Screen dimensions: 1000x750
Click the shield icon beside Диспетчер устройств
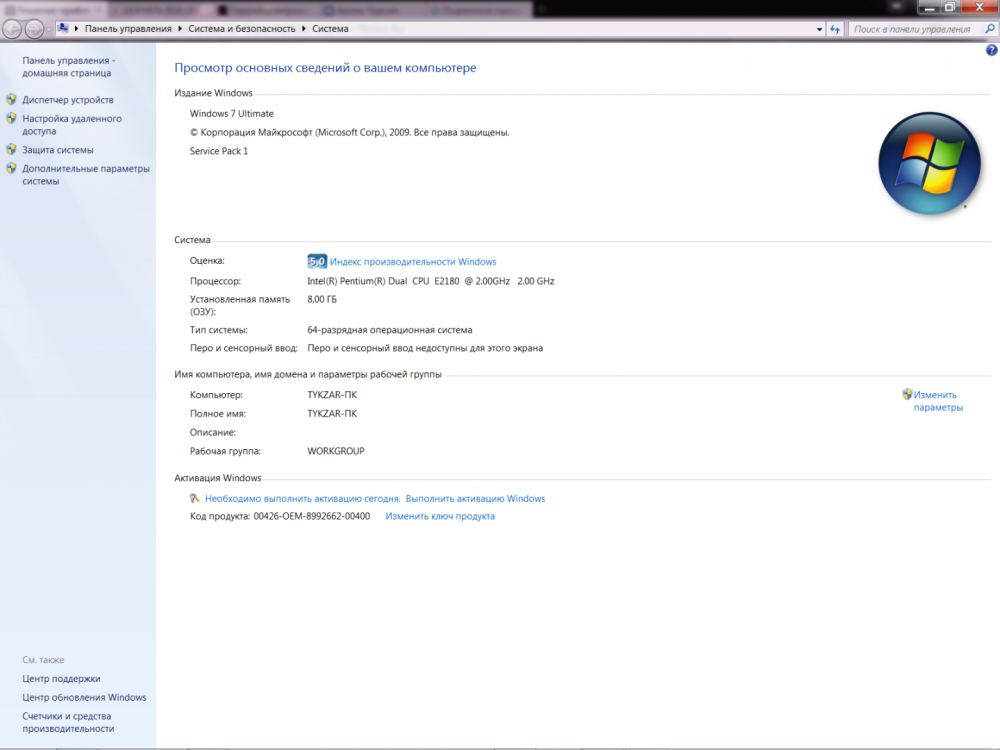click(x=11, y=99)
